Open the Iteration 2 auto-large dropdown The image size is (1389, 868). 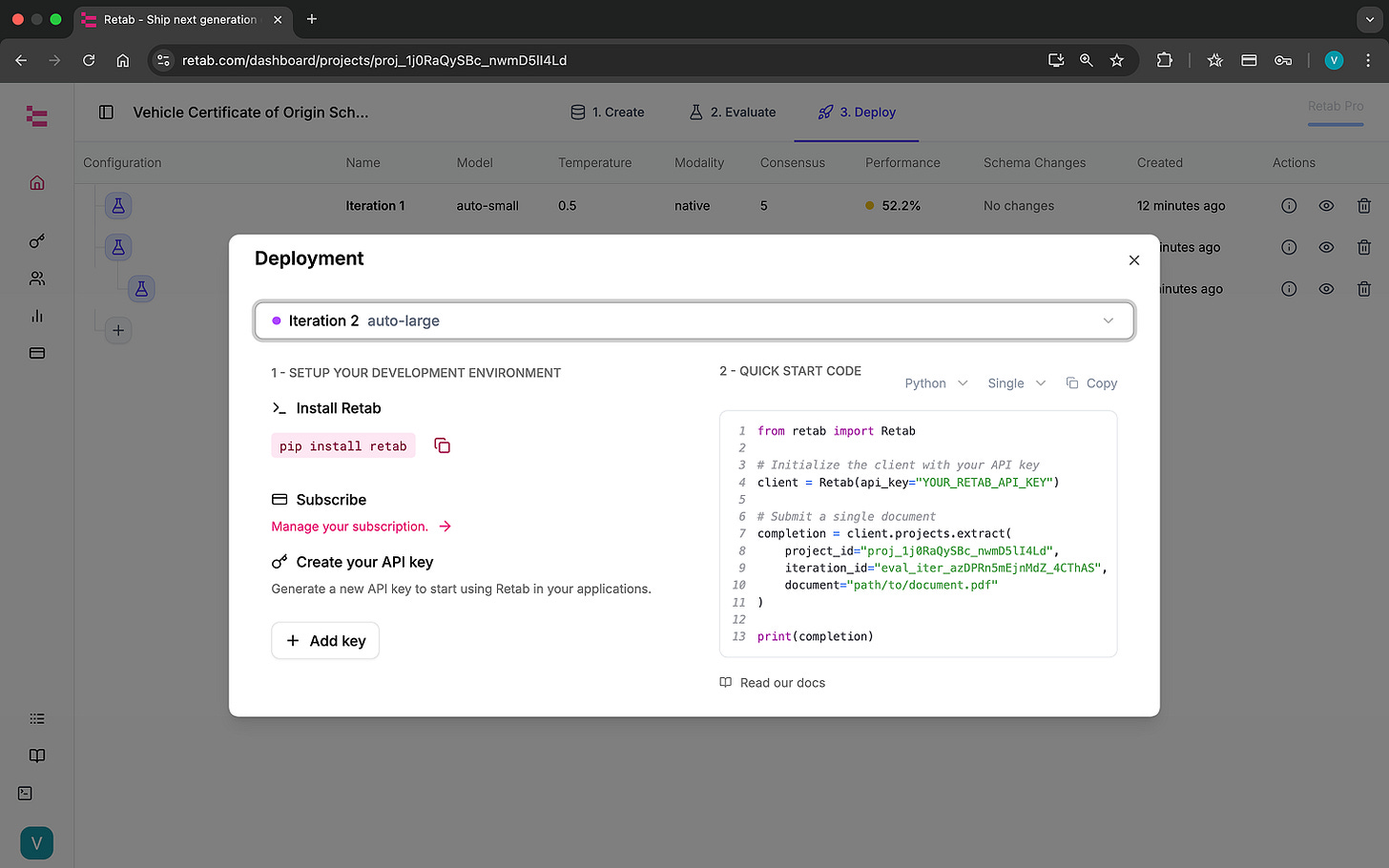pyautogui.click(x=694, y=320)
